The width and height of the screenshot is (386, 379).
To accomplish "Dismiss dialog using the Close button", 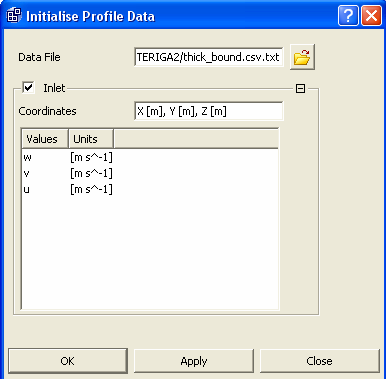I will click(320, 361).
